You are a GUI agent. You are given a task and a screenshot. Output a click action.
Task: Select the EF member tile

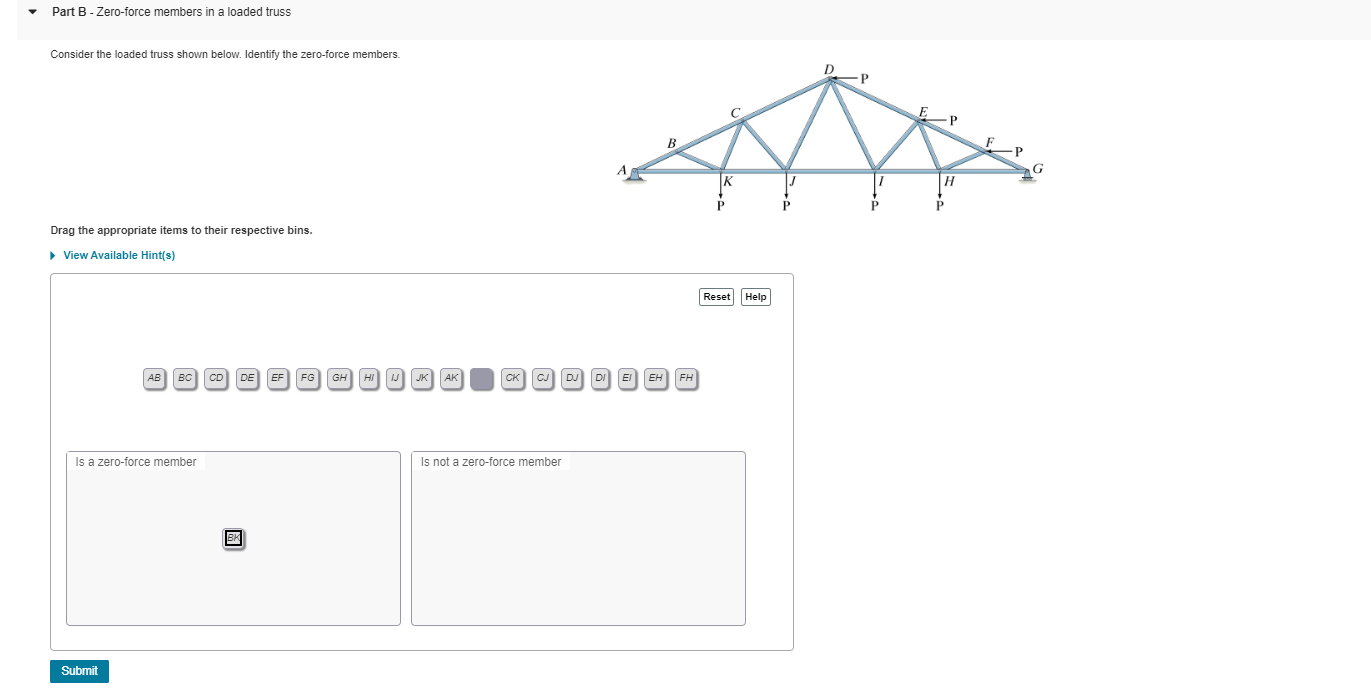[x=278, y=379]
